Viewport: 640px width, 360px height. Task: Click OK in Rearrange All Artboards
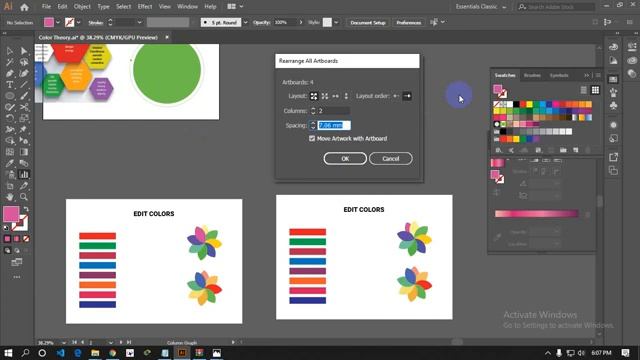click(x=345, y=158)
